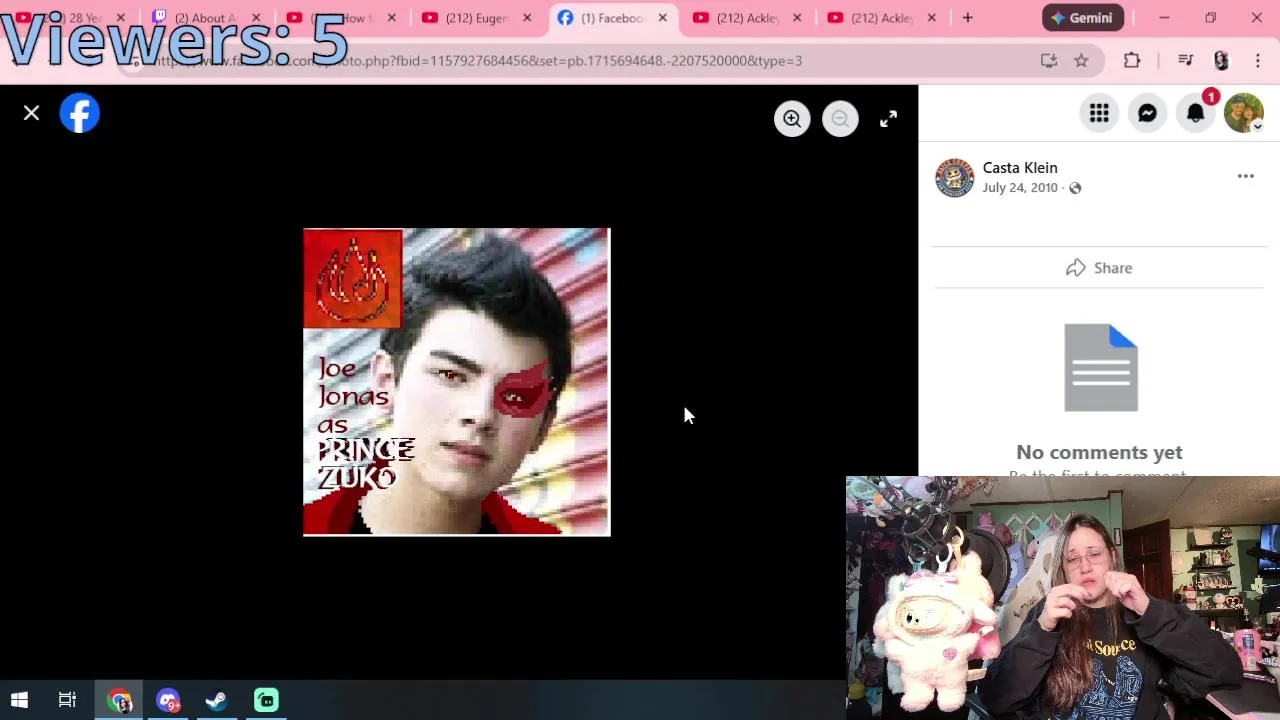The height and width of the screenshot is (720, 1280).
Task: Go to Facebook home via logo icon
Action: (80, 113)
